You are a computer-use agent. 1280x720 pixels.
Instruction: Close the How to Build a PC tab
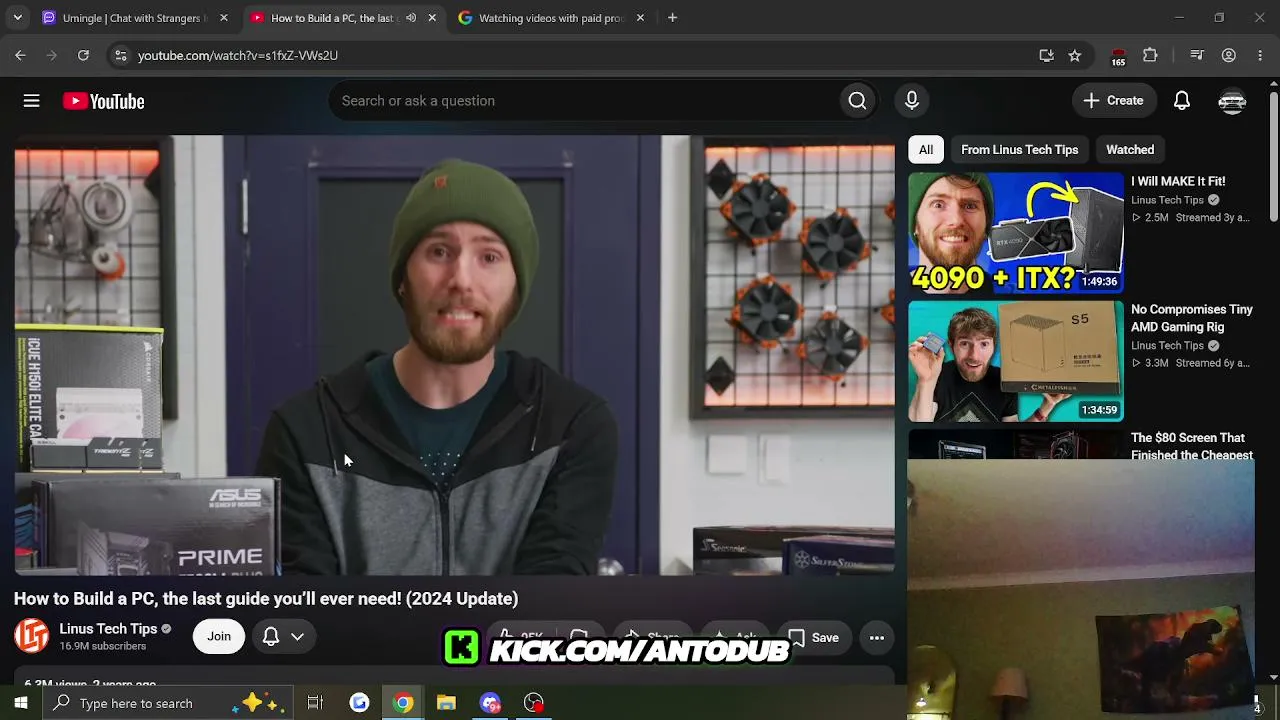click(x=432, y=18)
